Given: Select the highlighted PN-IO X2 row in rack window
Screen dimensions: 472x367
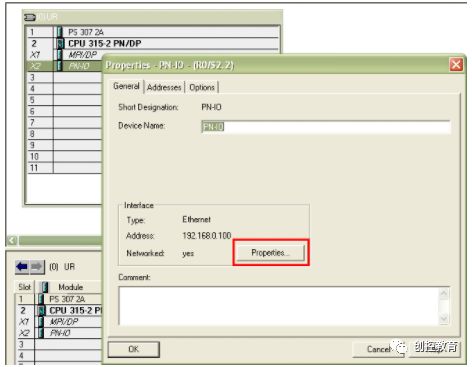Looking at the screenshot, I should pyautogui.click(x=65, y=66).
